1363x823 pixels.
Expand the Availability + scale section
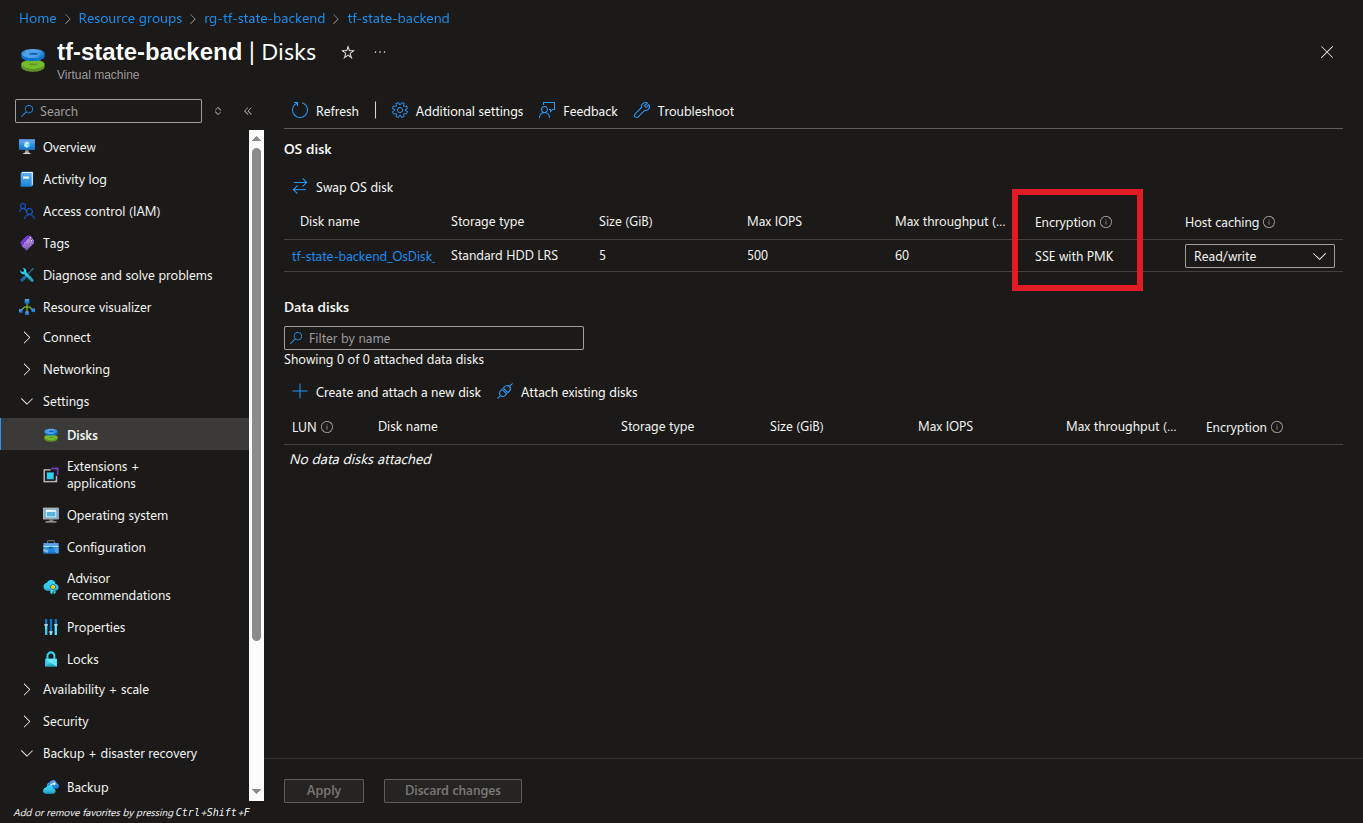pyautogui.click(x=27, y=689)
